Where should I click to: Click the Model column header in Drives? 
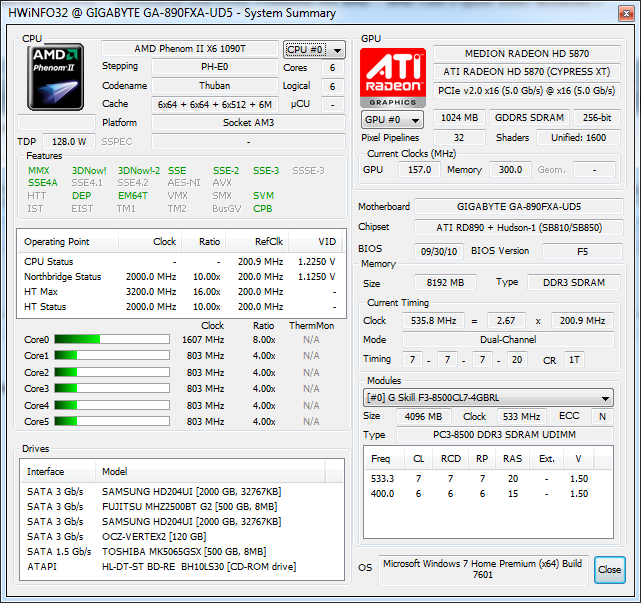pyautogui.click(x=211, y=471)
